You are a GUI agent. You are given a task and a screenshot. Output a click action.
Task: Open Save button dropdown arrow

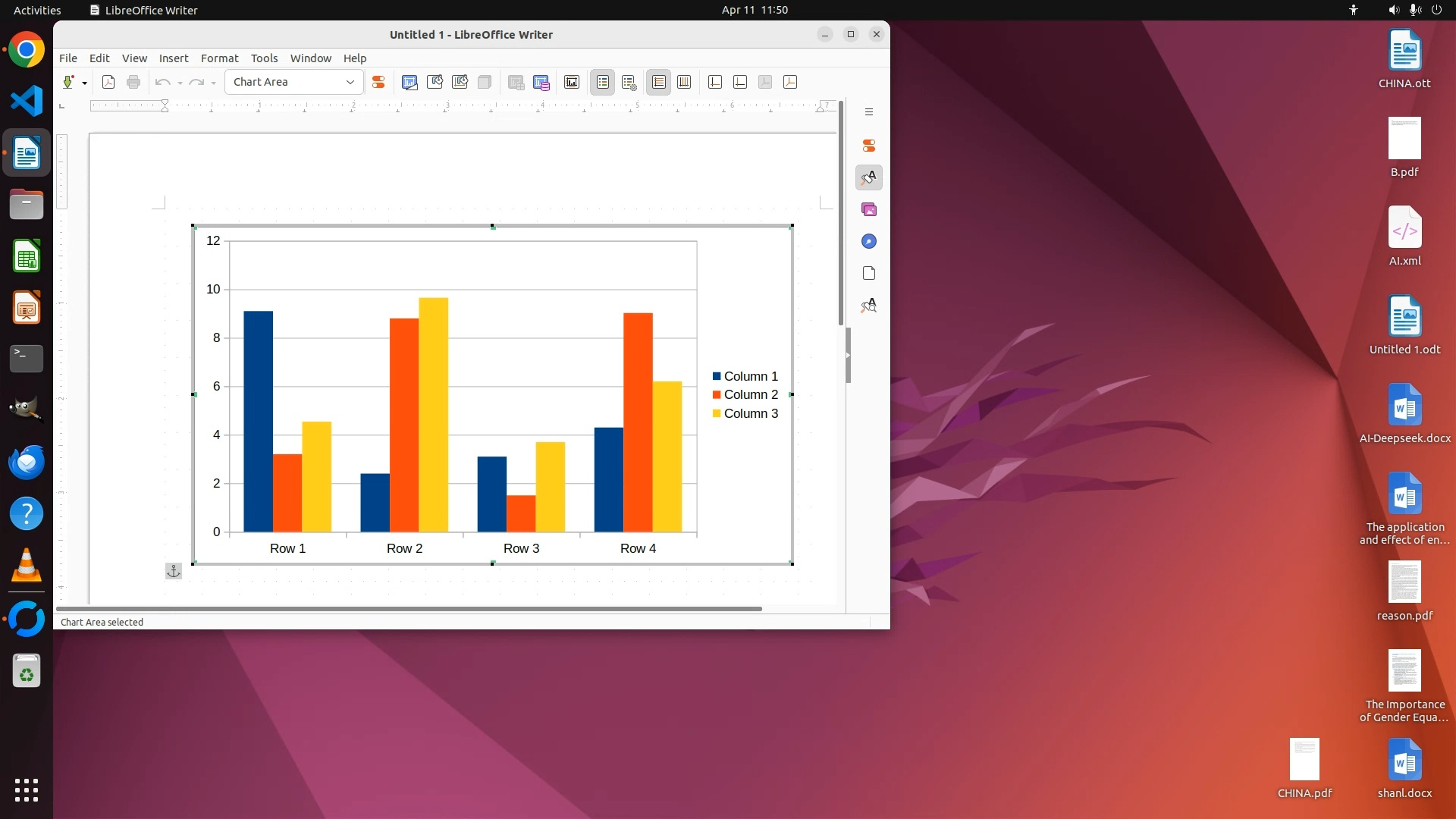[84, 83]
